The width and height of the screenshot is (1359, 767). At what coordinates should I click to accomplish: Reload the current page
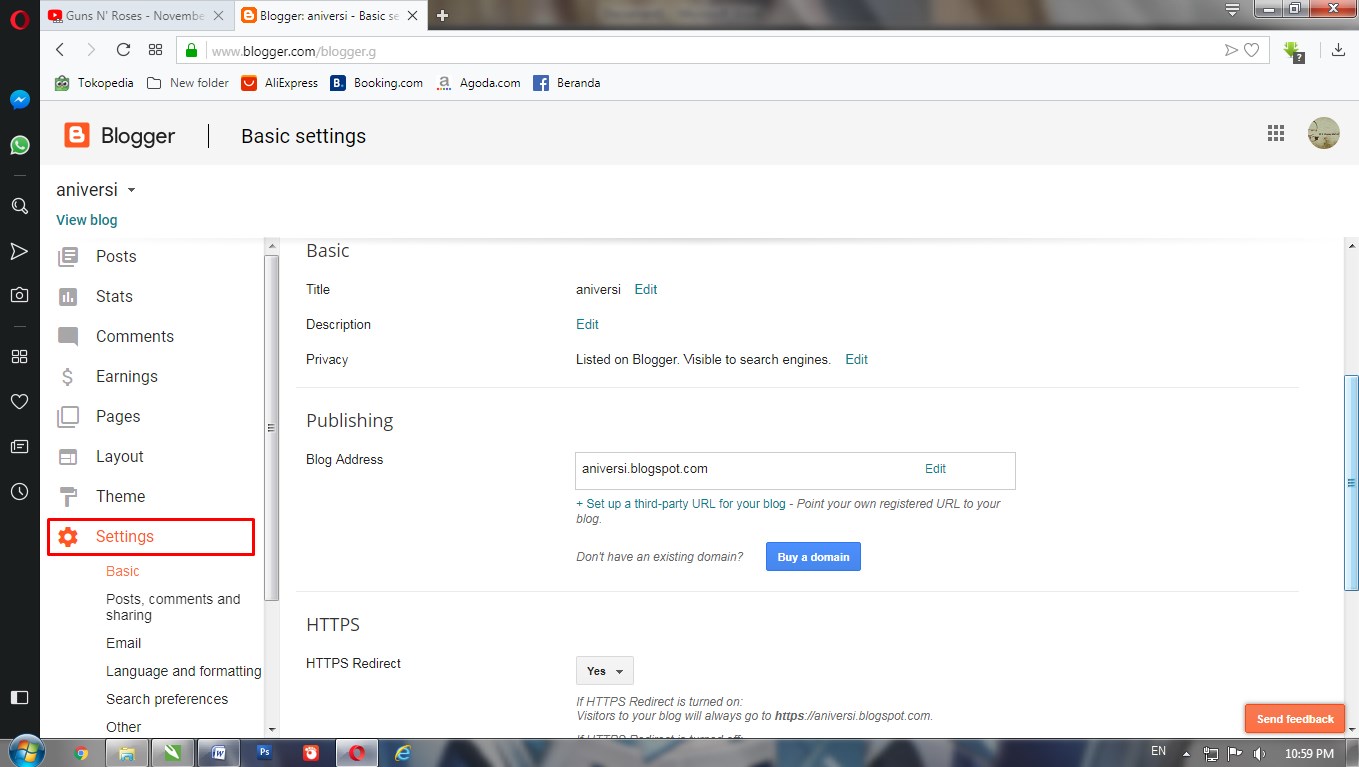click(x=124, y=50)
